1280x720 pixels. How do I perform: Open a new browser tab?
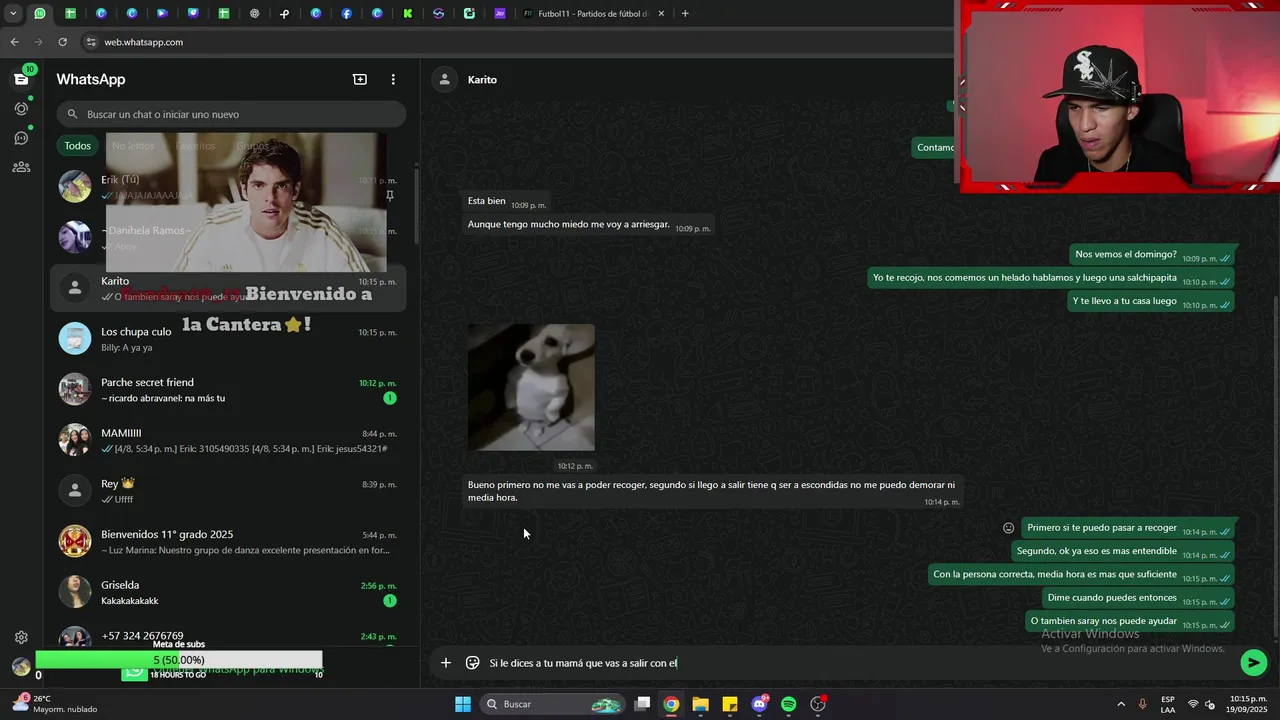tap(685, 14)
